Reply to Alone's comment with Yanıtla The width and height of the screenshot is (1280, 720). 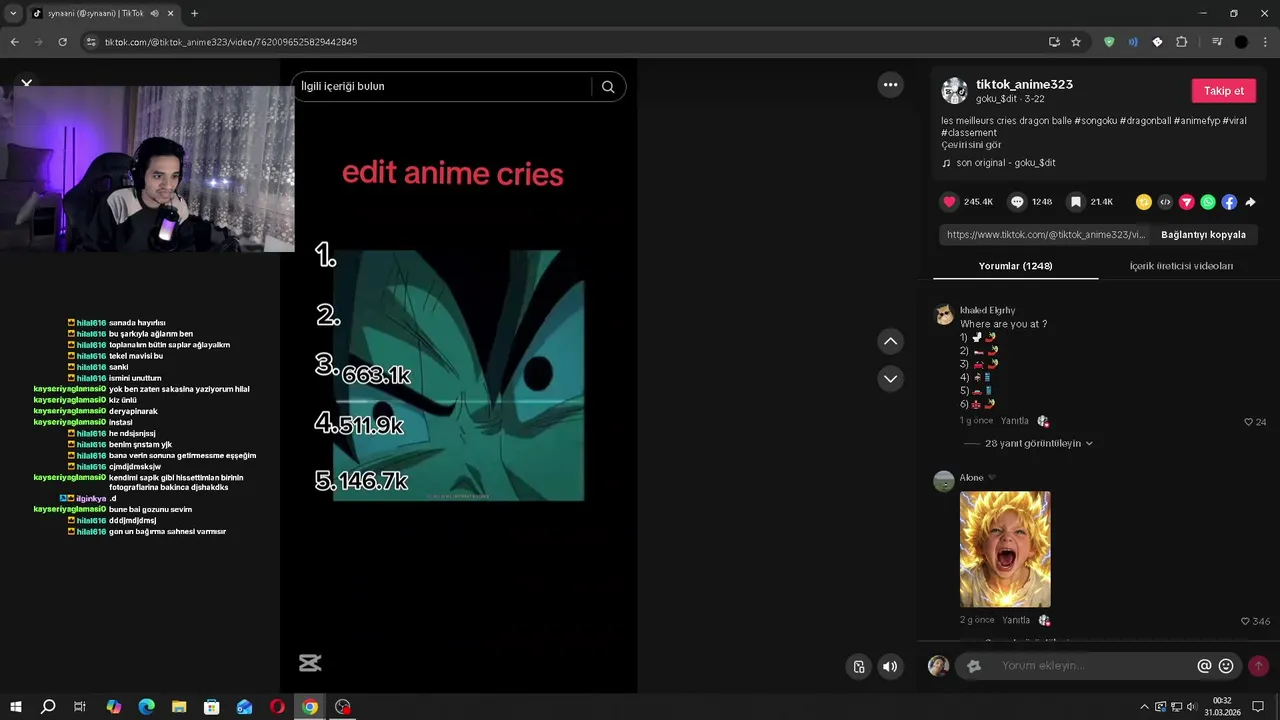[1016, 620]
